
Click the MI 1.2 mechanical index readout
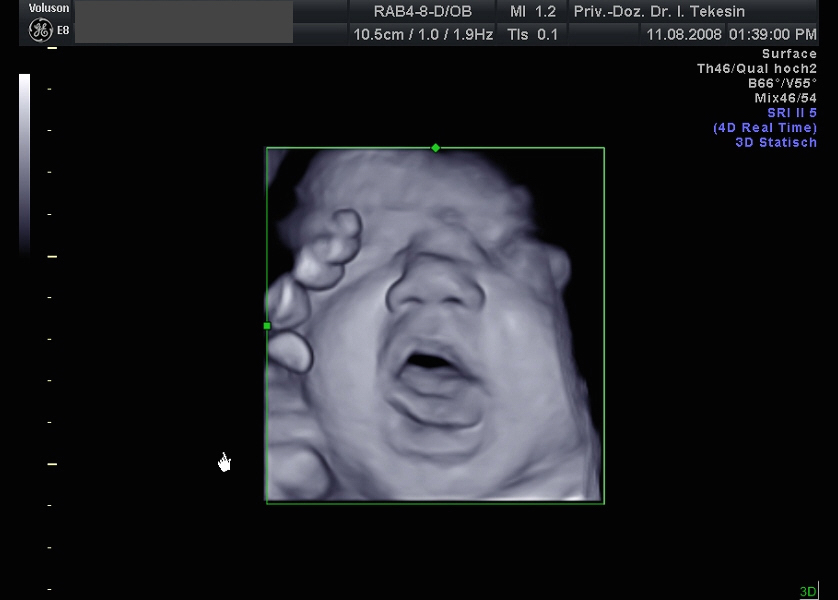[533, 12]
